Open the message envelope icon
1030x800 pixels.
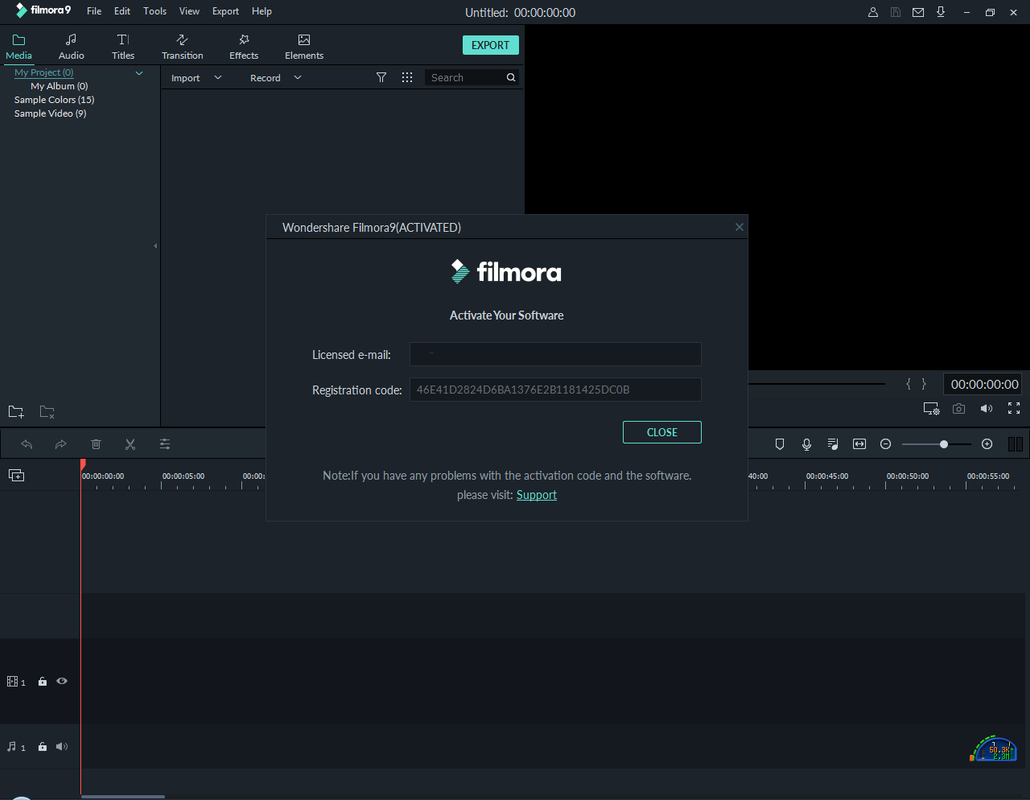(918, 12)
